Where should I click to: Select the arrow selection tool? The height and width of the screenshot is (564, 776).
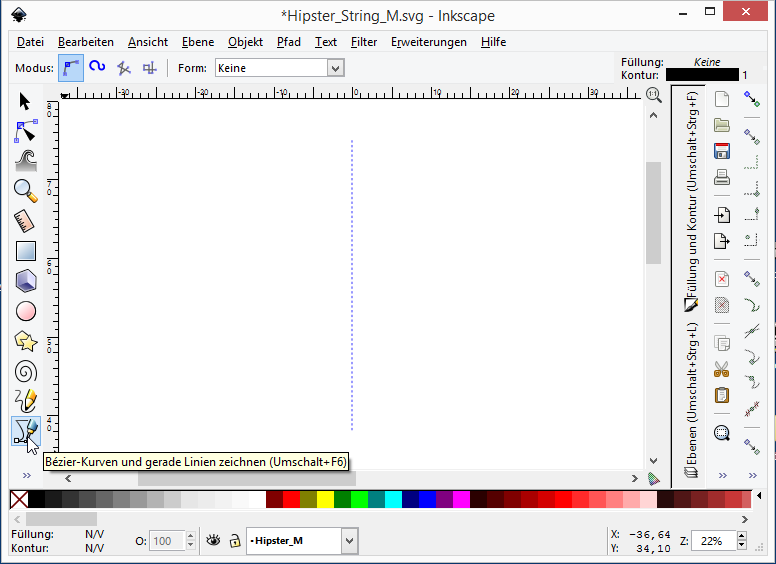[25, 101]
